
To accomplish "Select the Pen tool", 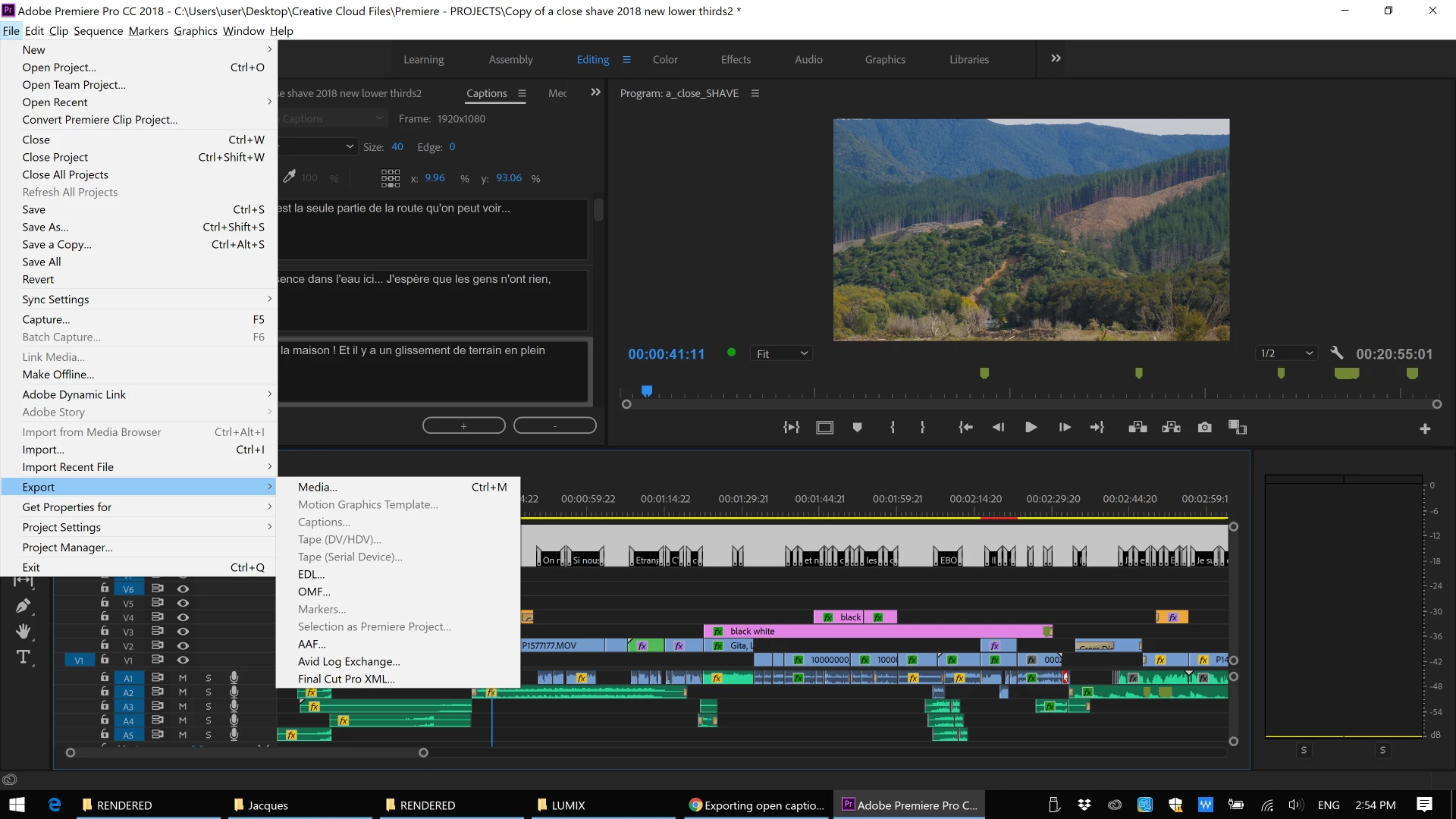I will (x=24, y=605).
